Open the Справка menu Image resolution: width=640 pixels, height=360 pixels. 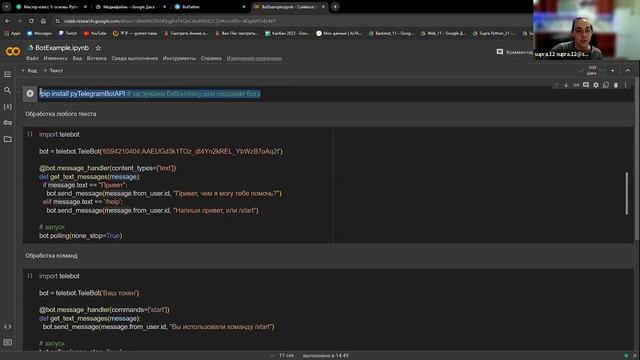point(211,58)
